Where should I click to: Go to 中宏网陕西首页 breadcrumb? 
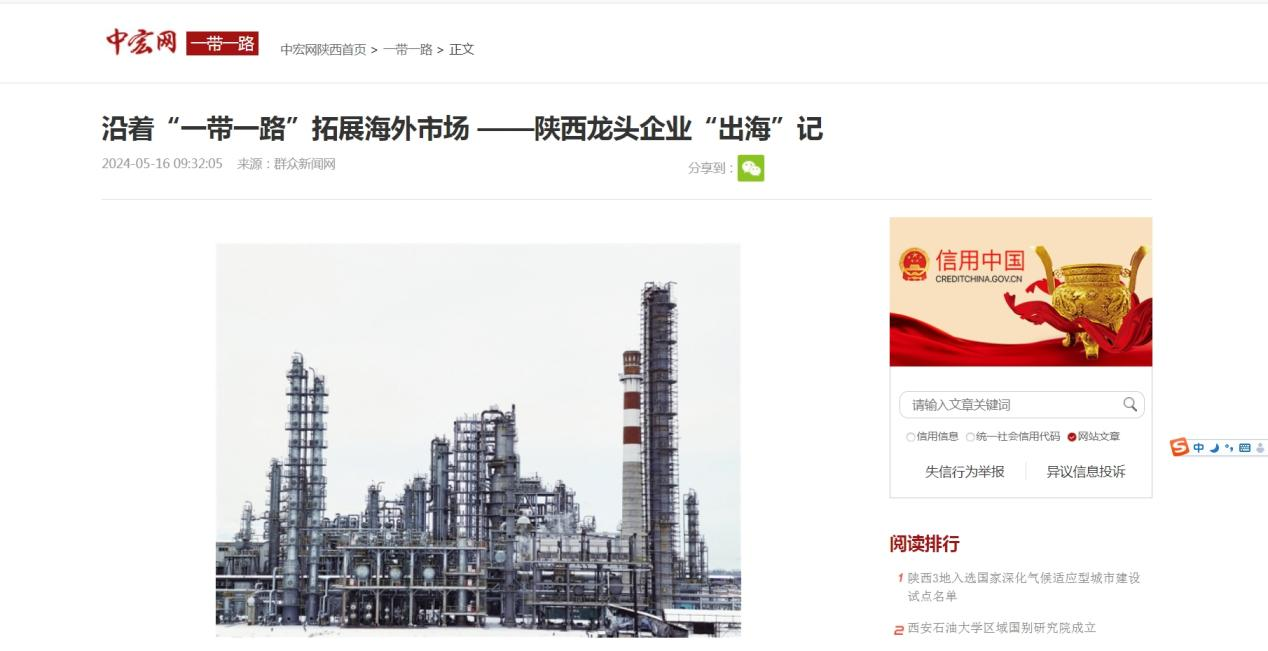click(323, 49)
